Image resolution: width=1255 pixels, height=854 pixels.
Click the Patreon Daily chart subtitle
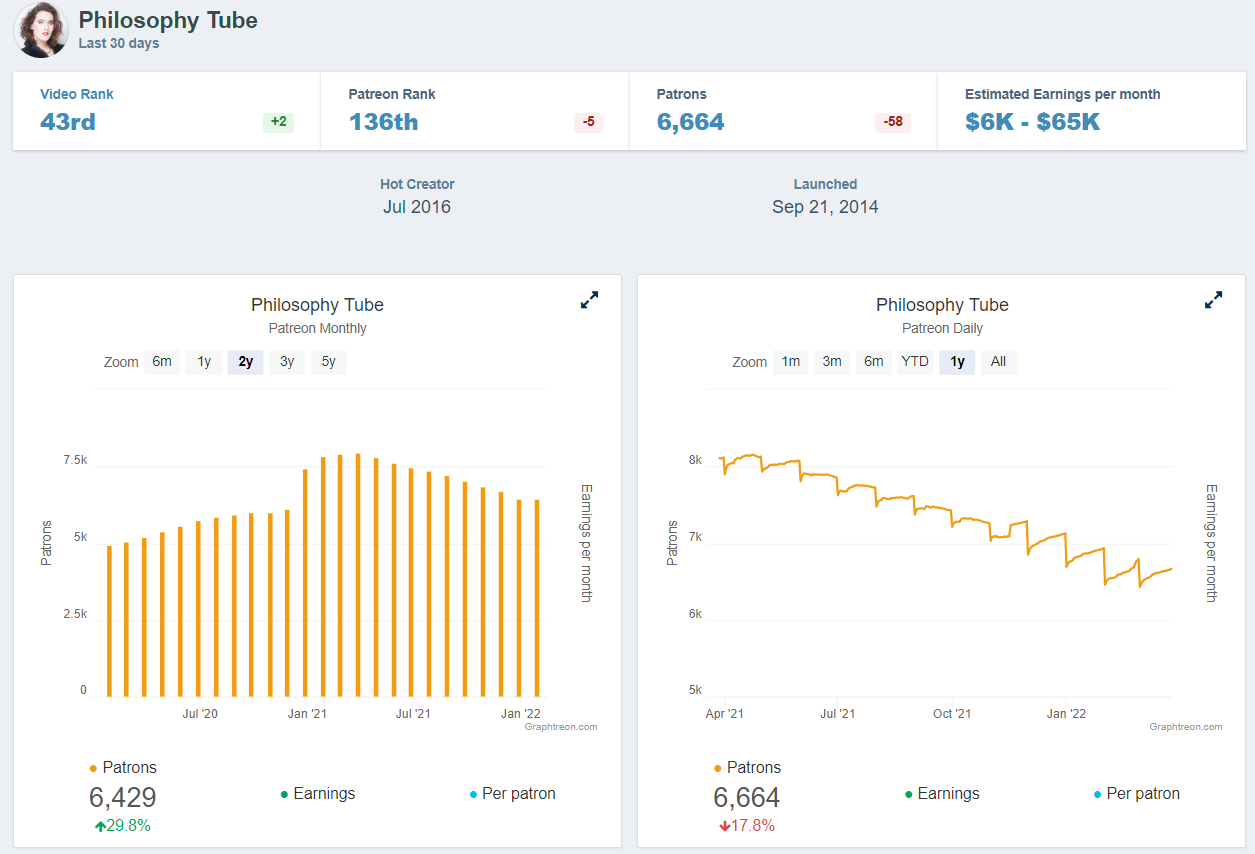point(942,328)
